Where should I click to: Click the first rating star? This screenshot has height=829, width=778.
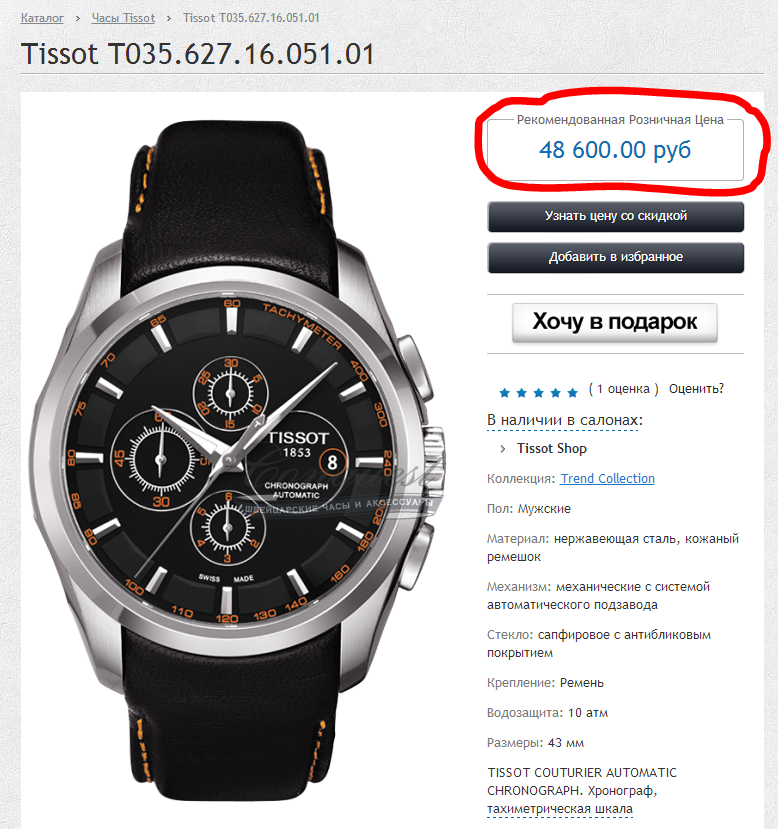click(x=504, y=392)
